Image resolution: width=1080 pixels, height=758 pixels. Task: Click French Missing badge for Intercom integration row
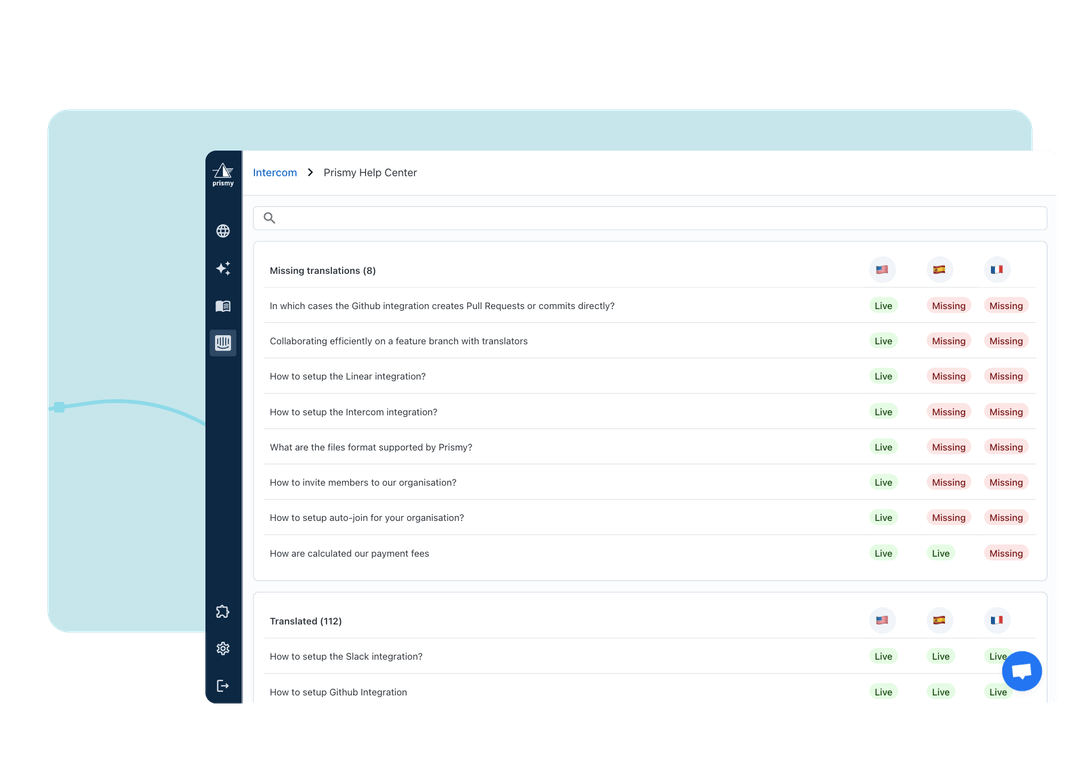[x=1005, y=412]
